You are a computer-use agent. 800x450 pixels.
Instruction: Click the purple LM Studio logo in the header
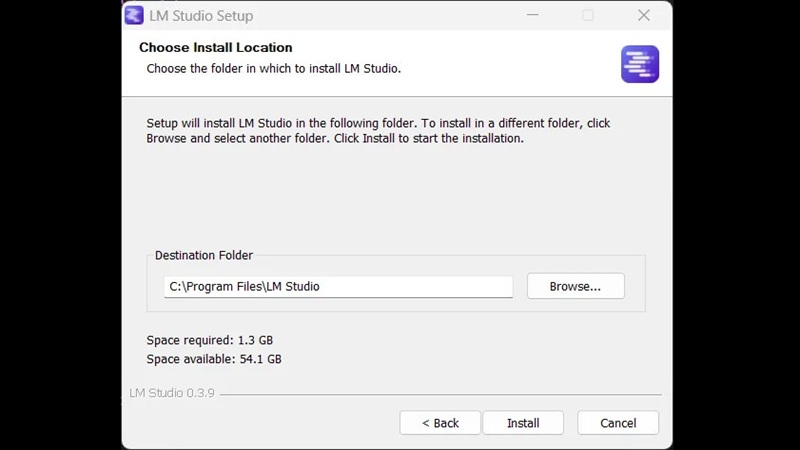point(640,64)
